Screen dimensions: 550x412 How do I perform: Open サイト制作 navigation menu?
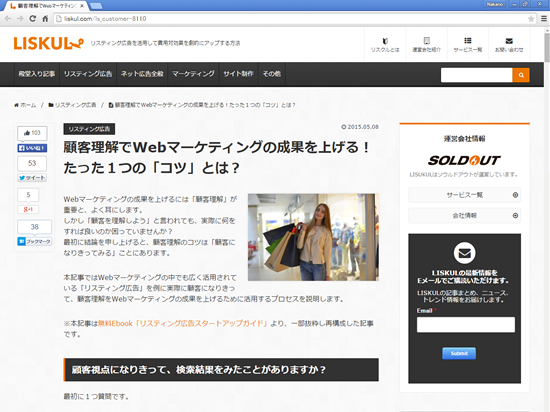(239, 74)
